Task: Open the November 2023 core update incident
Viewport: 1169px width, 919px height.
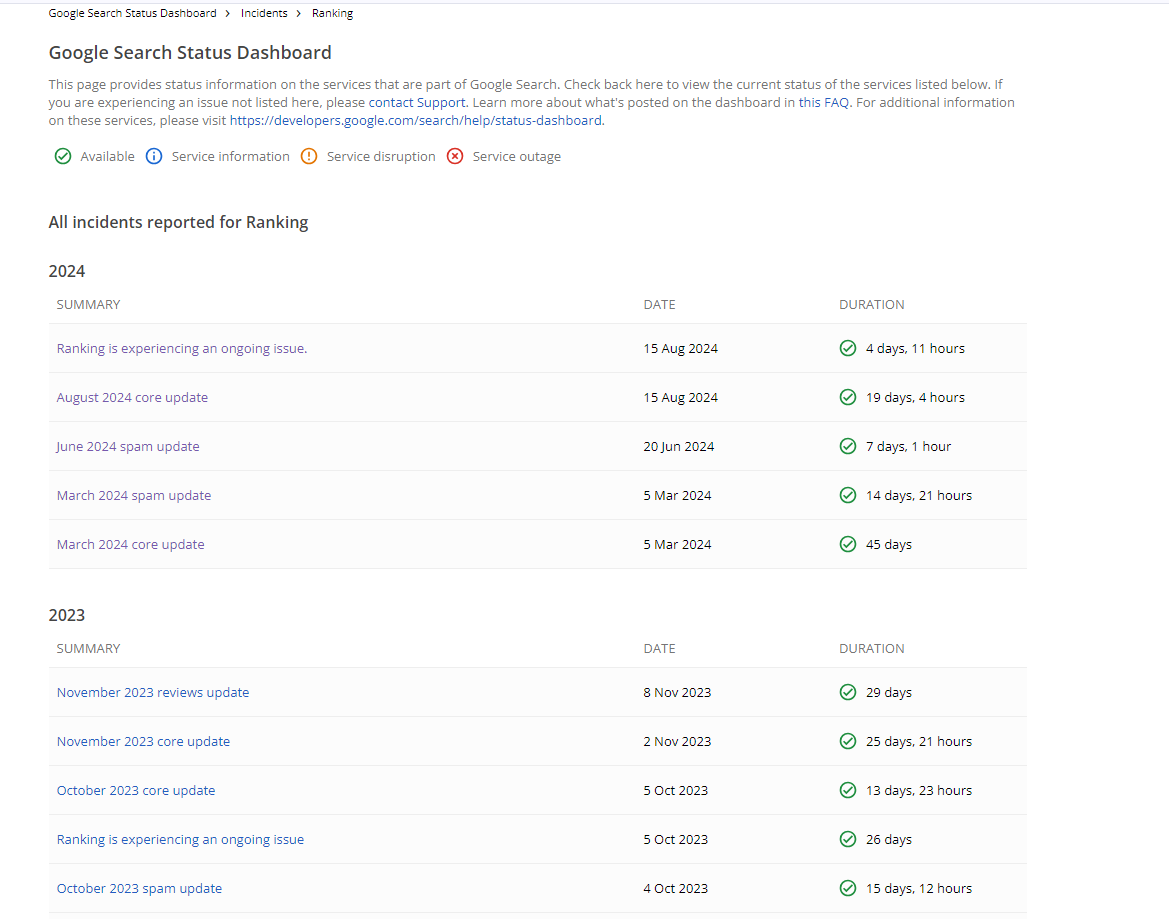Action: [x=143, y=742]
